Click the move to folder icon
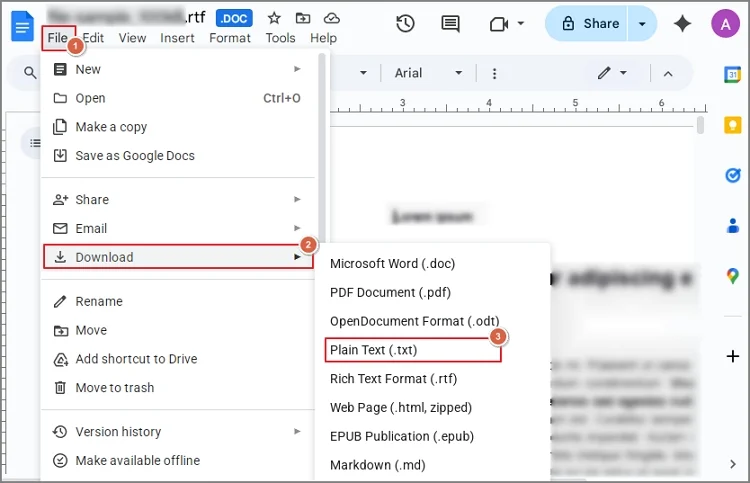 [303, 18]
